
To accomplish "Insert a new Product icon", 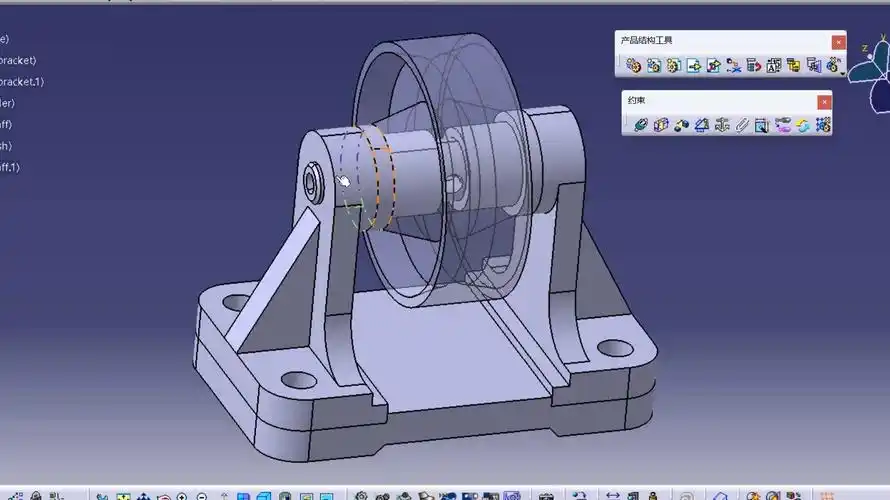I will 654,65.
